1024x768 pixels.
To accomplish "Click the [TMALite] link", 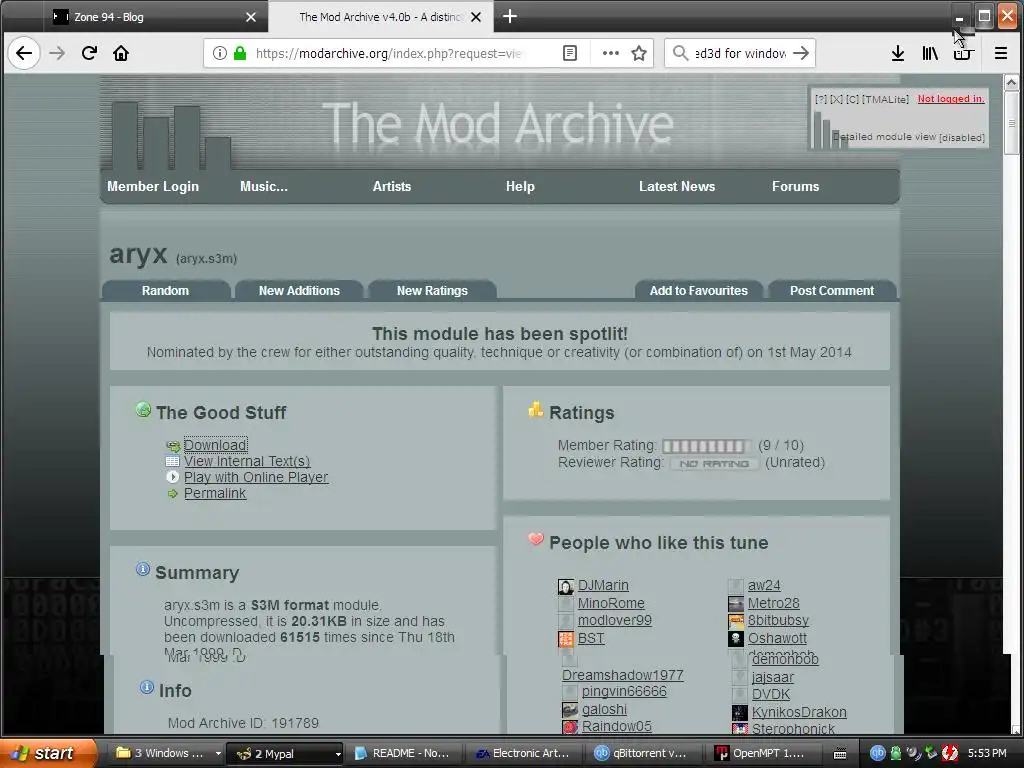I will 886,99.
